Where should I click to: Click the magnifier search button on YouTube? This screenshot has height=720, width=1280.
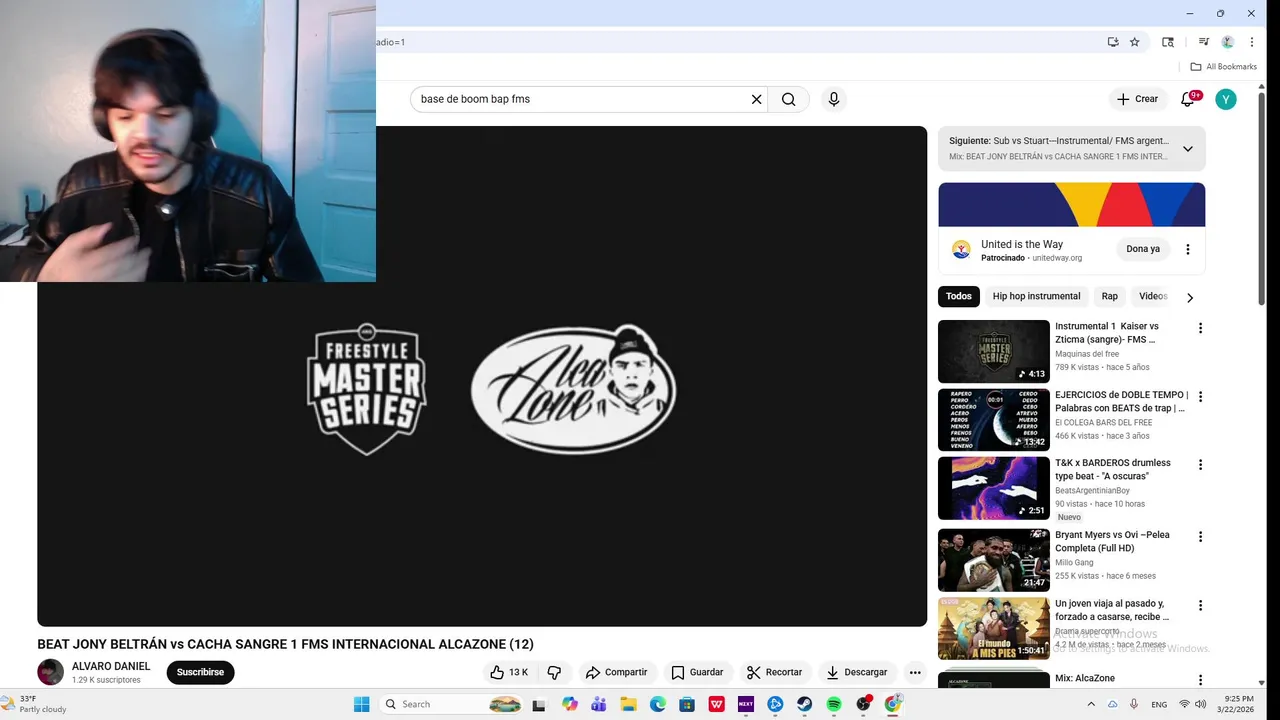(789, 99)
